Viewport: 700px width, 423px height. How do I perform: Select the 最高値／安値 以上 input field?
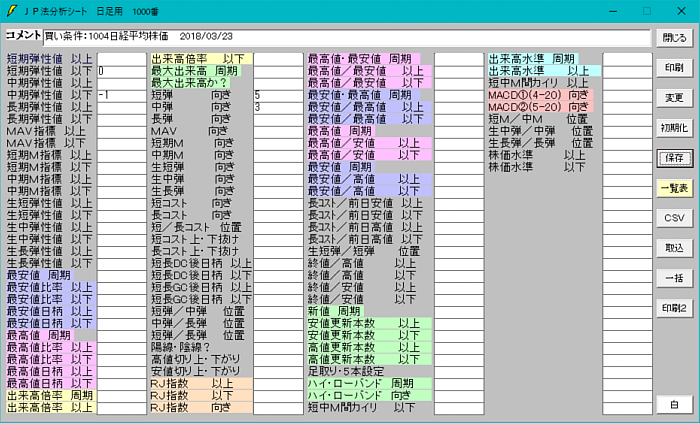[459, 144]
